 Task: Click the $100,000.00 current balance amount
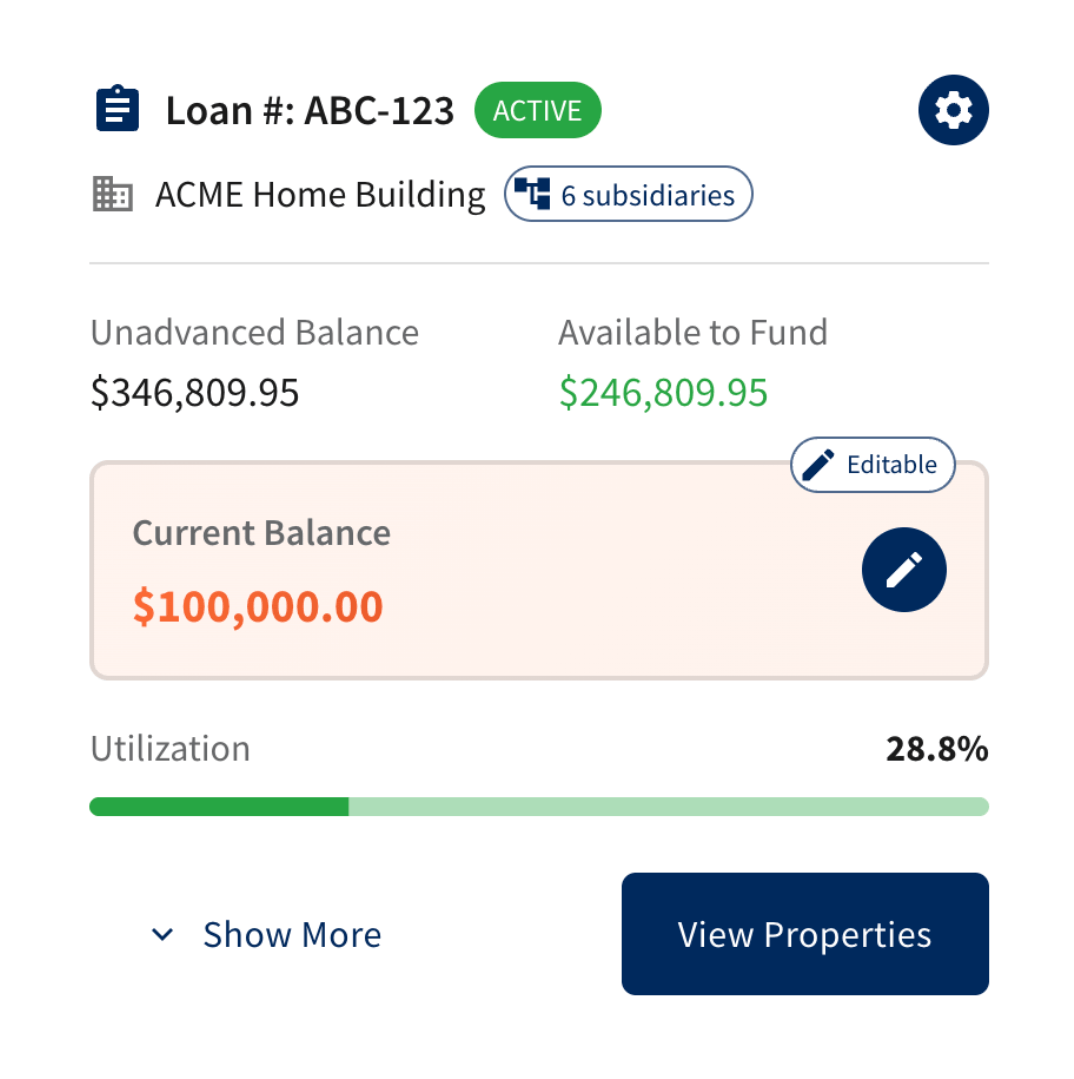[x=257, y=607]
